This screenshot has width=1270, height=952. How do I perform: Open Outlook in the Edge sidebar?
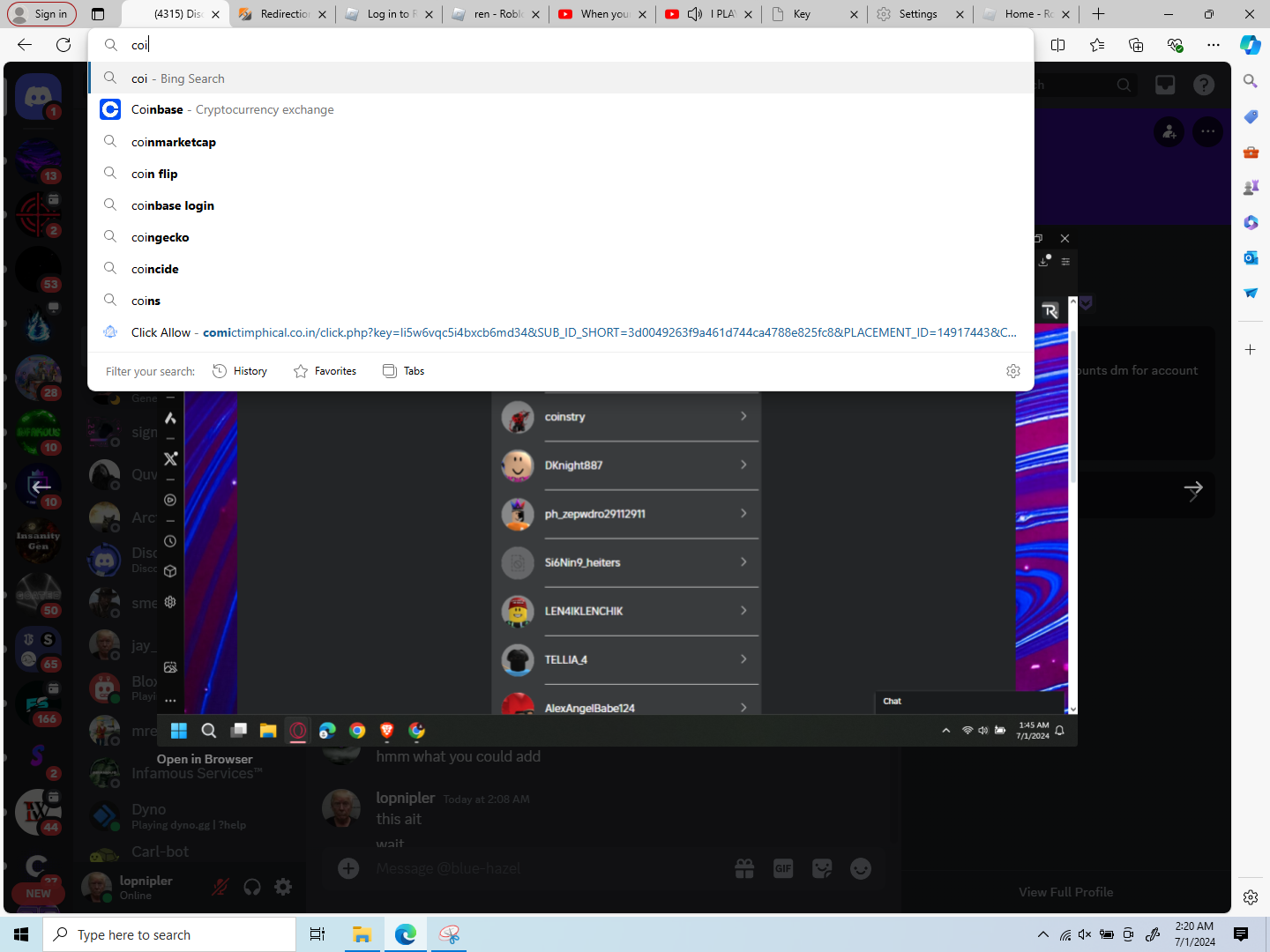click(x=1250, y=257)
